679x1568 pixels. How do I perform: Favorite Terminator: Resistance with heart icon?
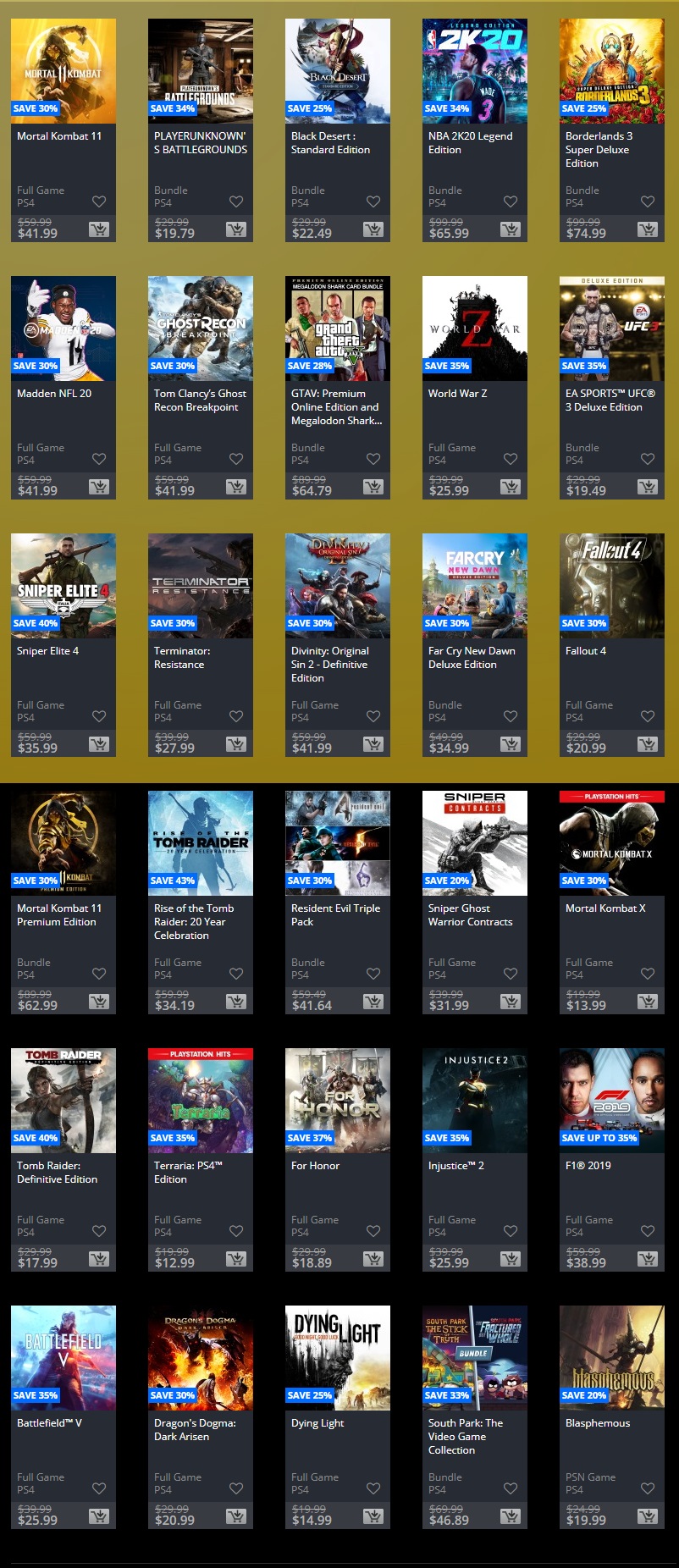(236, 716)
